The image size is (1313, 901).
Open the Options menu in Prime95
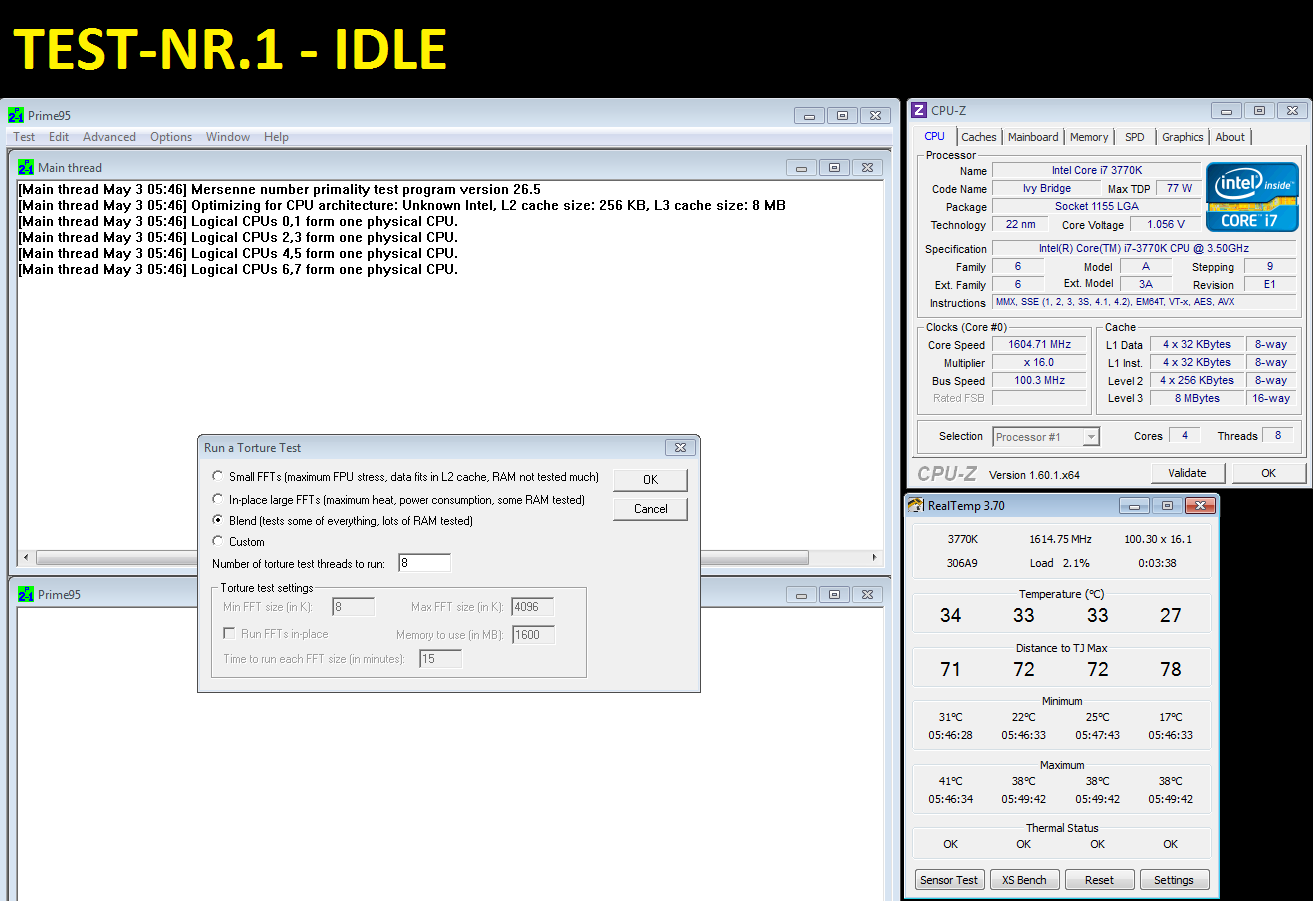pos(171,137)
